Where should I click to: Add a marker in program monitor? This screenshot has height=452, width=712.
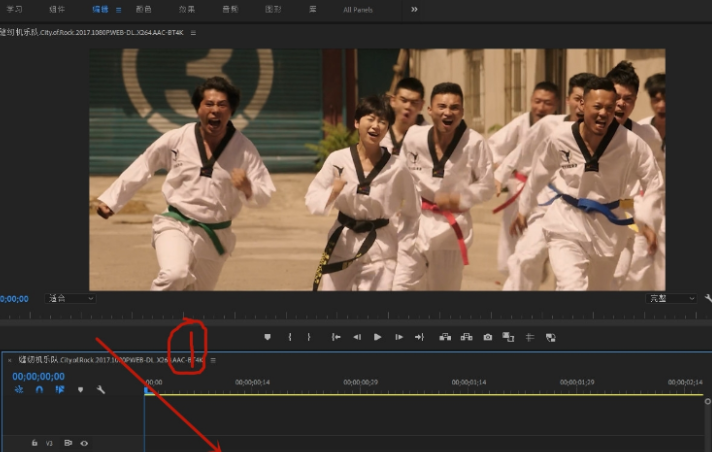pyautogui.click(x=267, y=337)
